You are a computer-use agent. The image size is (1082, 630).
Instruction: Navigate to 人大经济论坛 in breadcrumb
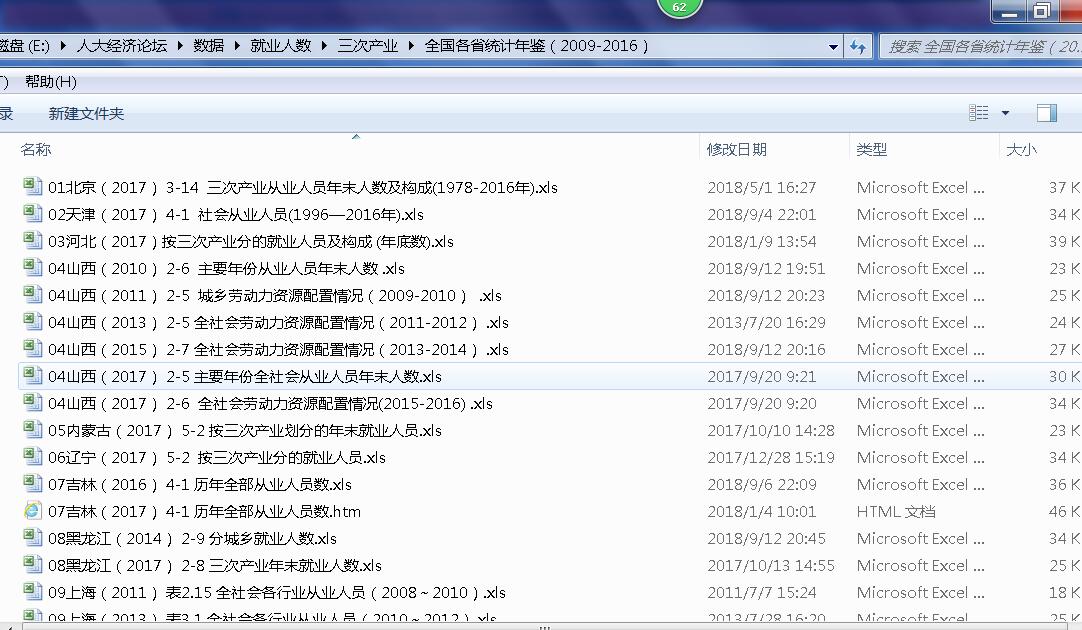tap(122, 46)
